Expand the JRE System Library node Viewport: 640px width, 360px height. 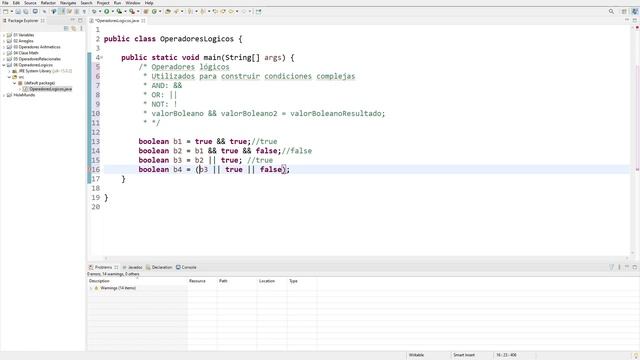click(9, 71)
